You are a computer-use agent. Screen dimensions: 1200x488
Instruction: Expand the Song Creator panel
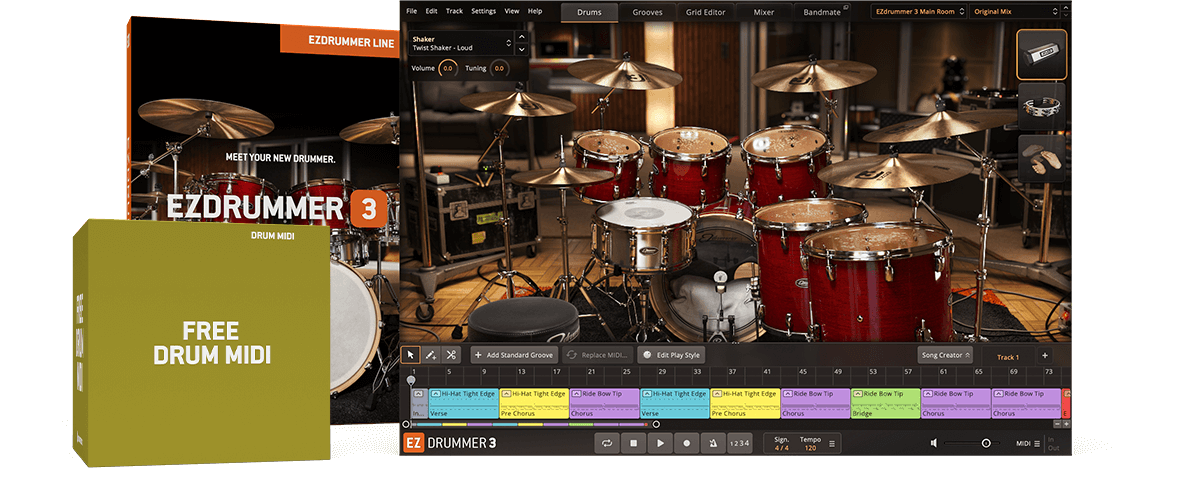945,355
